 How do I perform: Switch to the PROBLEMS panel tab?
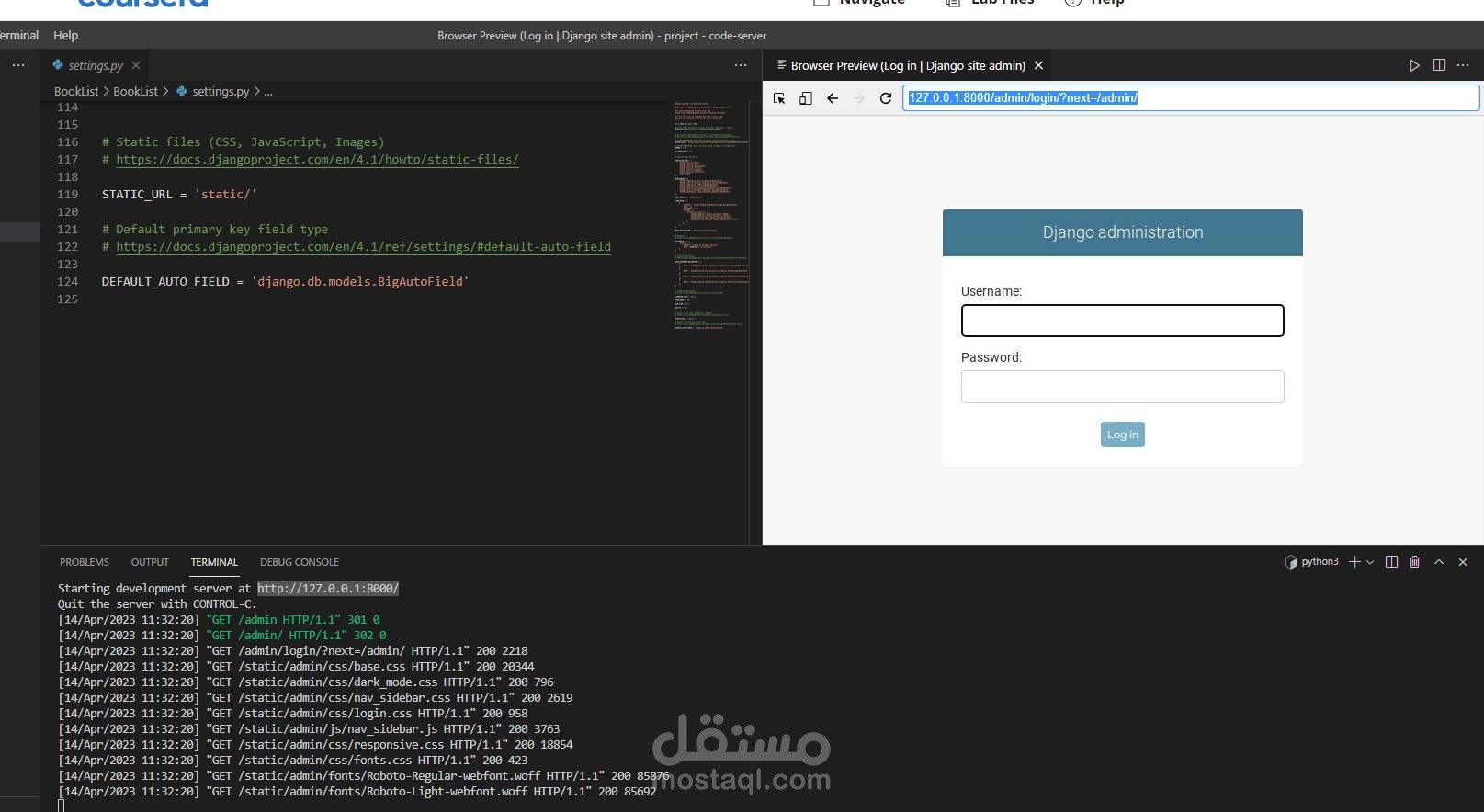pos(85,562)
